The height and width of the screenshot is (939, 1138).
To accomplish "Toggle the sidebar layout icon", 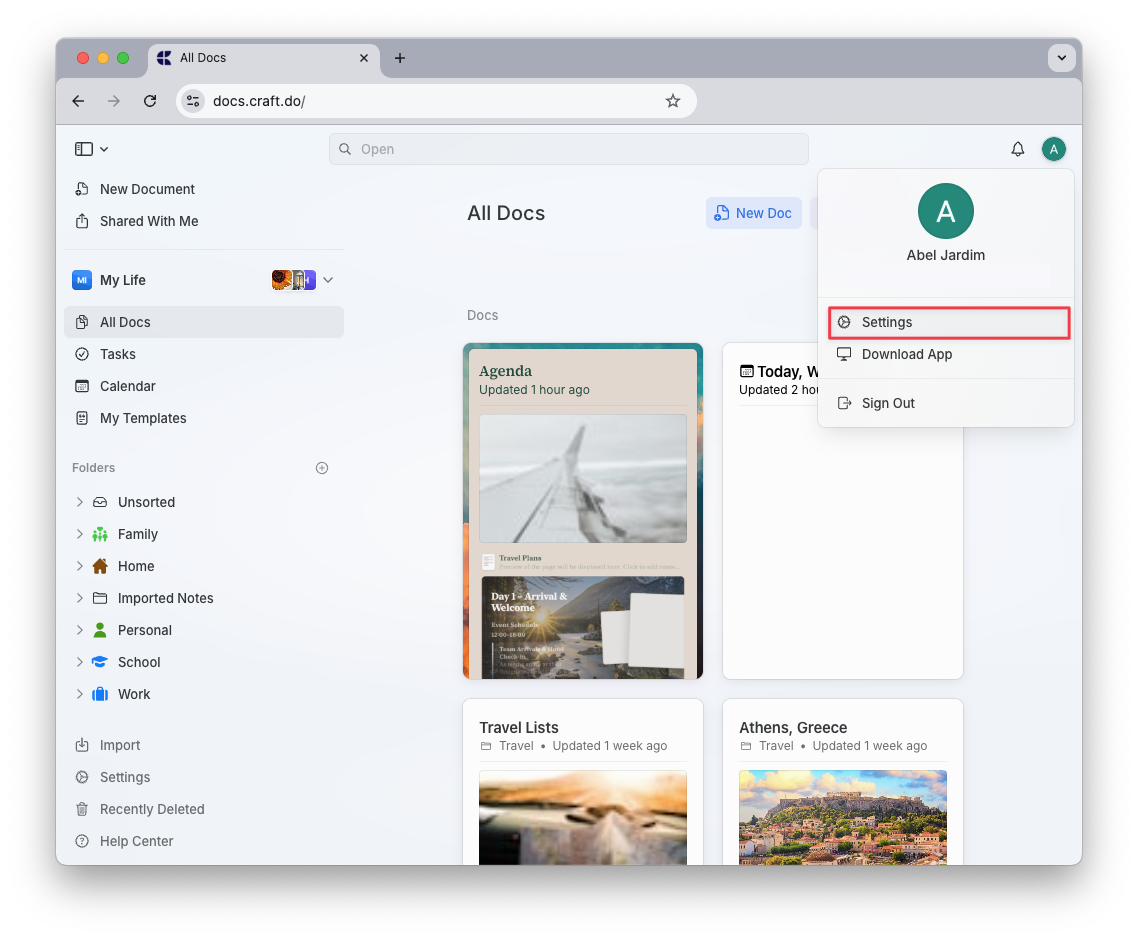I will click(x=83, y=148).
